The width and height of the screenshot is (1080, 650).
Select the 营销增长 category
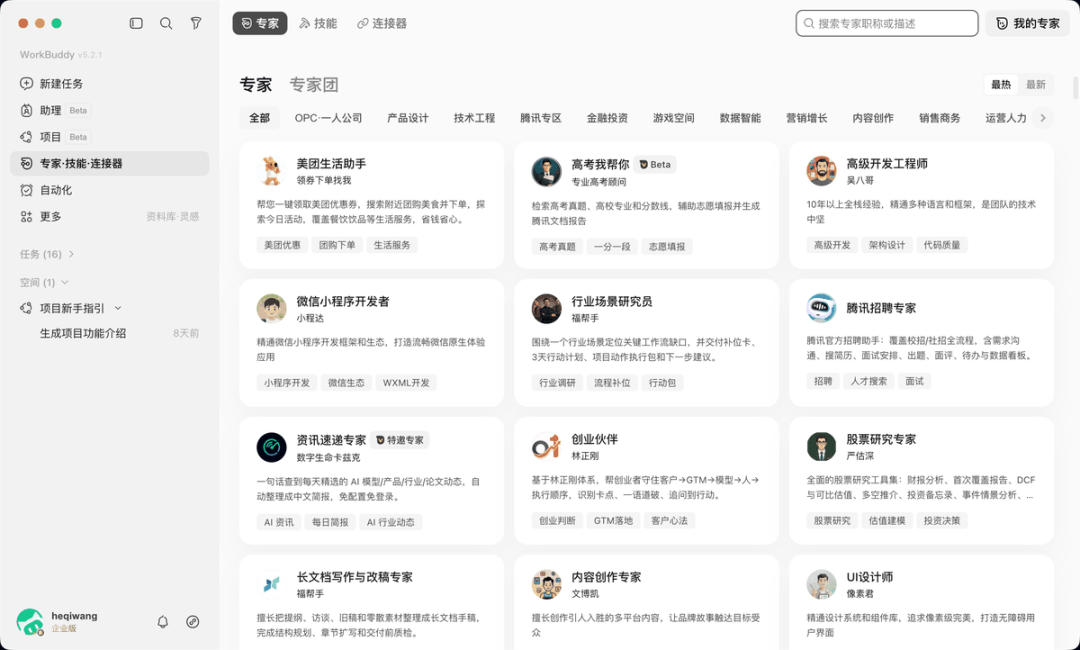(x=807, y=118)
